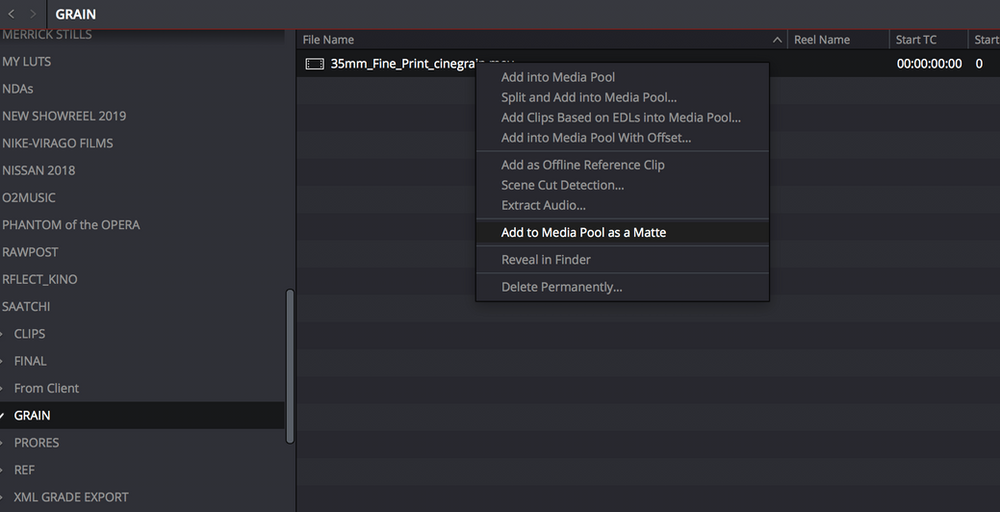Click the folder list scrollbar
The height and width of the screenshot is (512, 1000).
click(x=290, y=365)
